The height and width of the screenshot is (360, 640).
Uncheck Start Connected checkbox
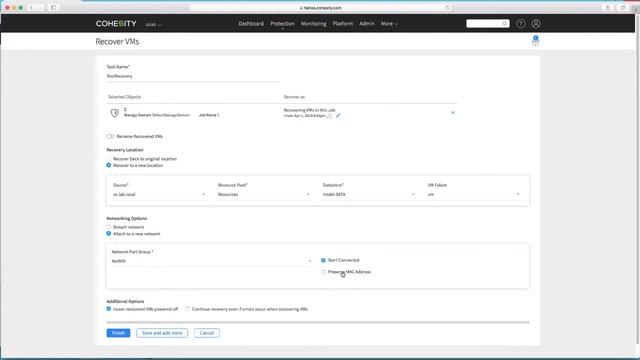tap(323, 260)
